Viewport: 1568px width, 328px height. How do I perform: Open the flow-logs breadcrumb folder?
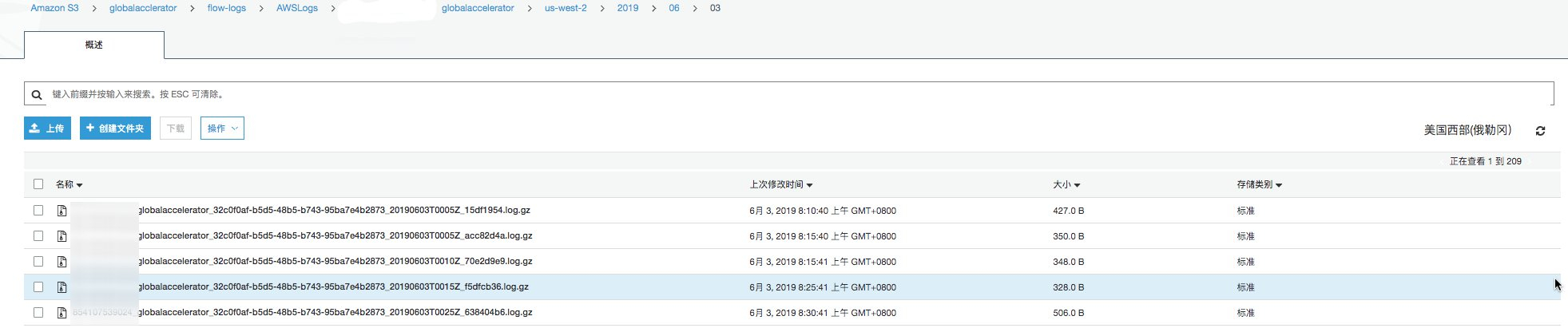227,8
